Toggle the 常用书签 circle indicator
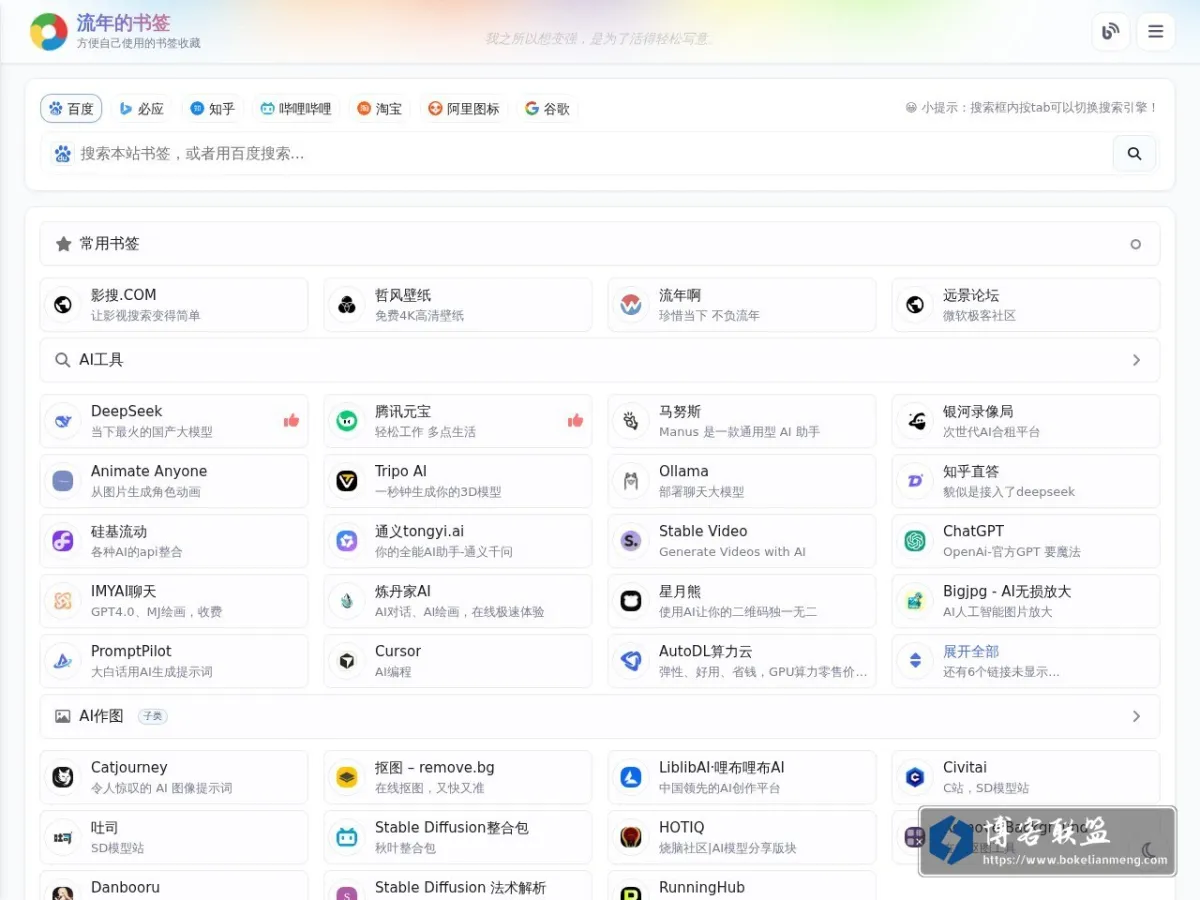The image size is (1200, 900). (1135, 244)
